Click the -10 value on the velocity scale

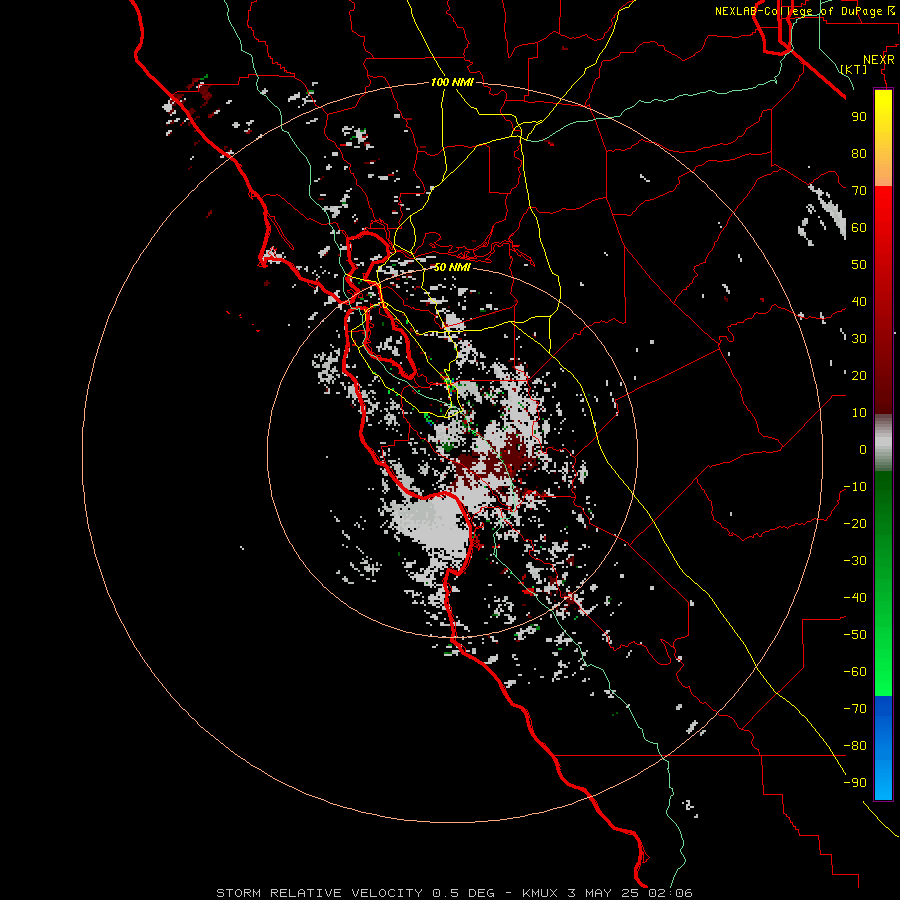855,487
